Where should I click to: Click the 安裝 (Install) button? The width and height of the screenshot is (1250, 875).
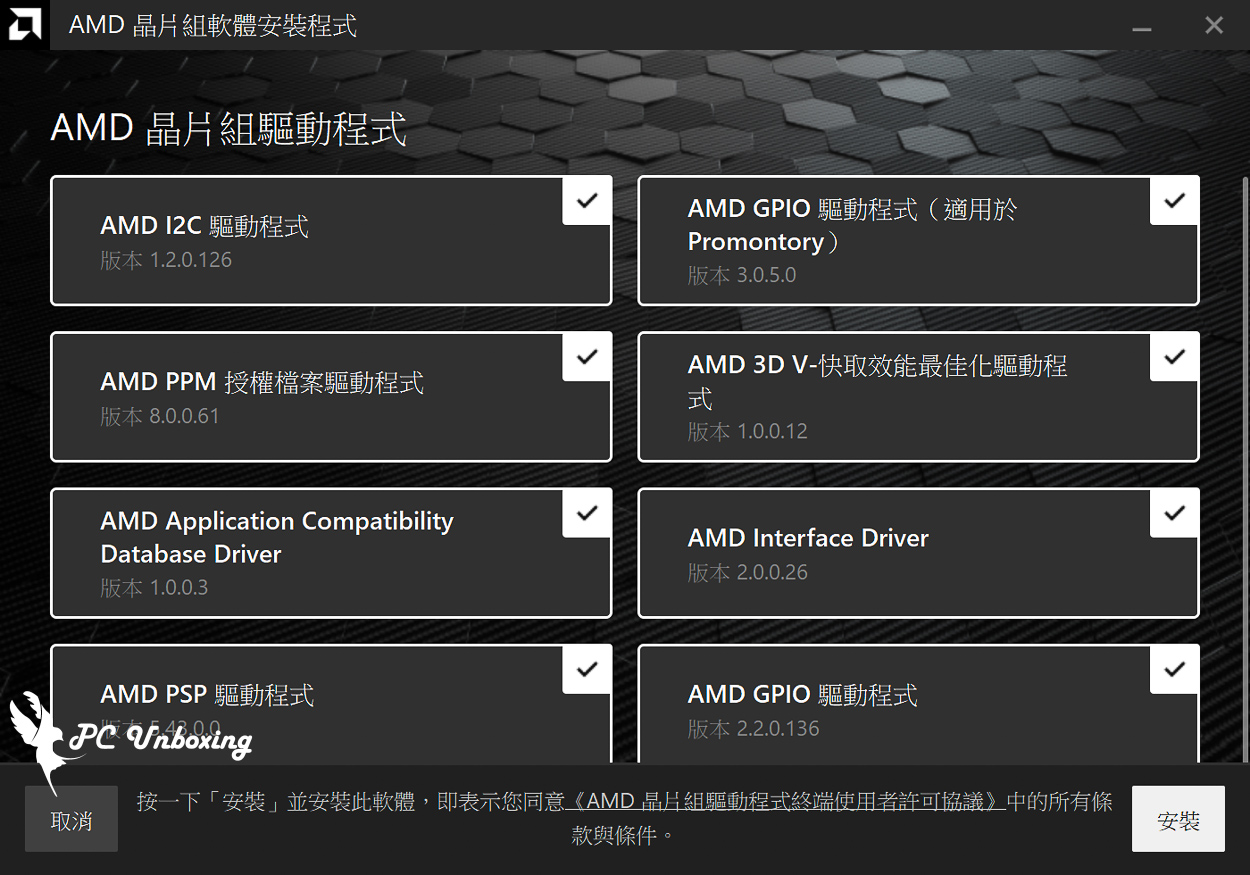click(1177, 820)
